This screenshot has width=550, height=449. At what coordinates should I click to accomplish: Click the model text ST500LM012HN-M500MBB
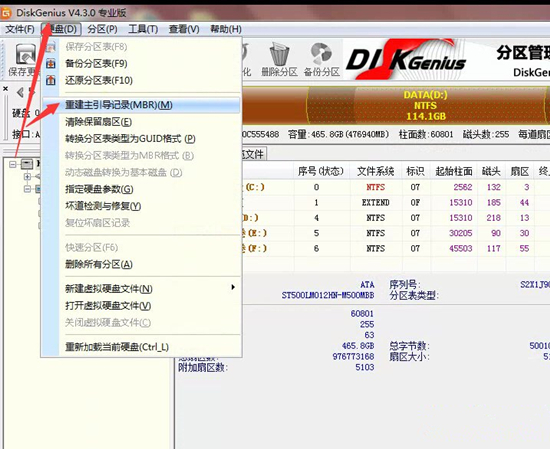coord(328,295)
